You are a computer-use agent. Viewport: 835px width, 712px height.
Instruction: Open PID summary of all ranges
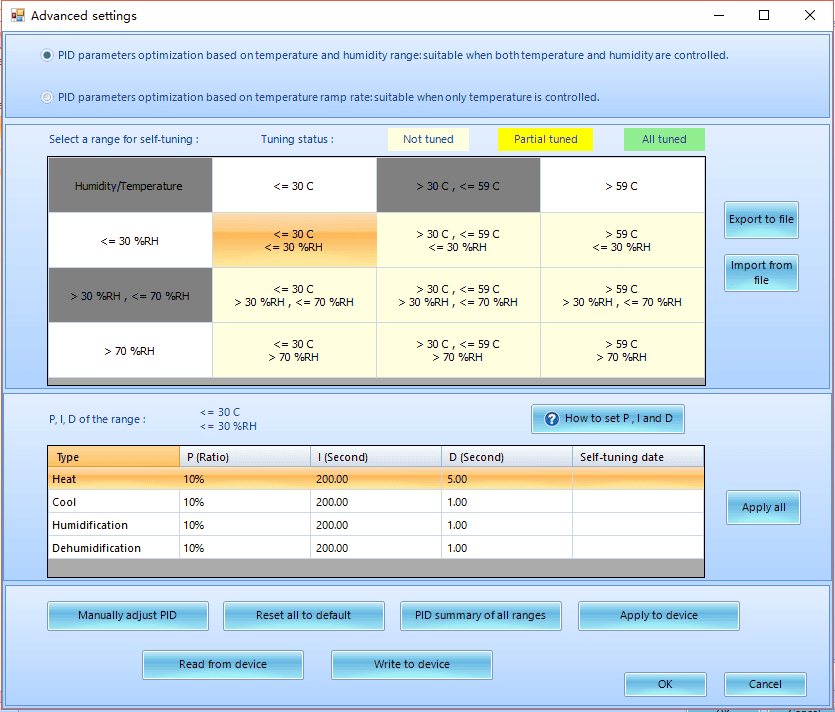(480, 616)
